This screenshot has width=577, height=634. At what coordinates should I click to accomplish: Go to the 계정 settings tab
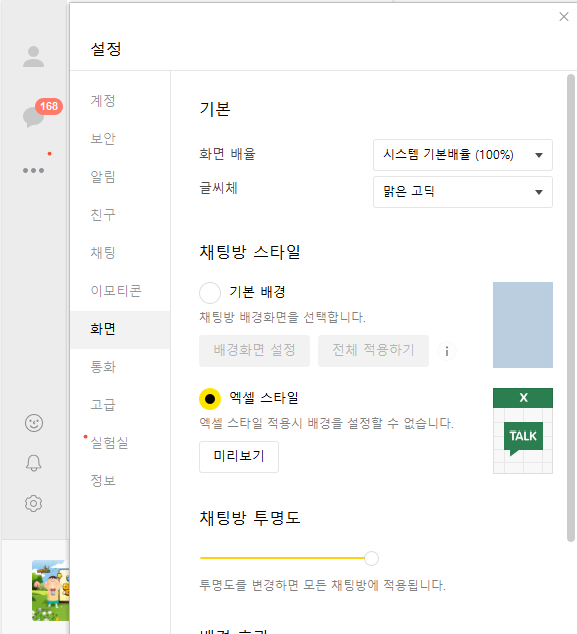103,101
